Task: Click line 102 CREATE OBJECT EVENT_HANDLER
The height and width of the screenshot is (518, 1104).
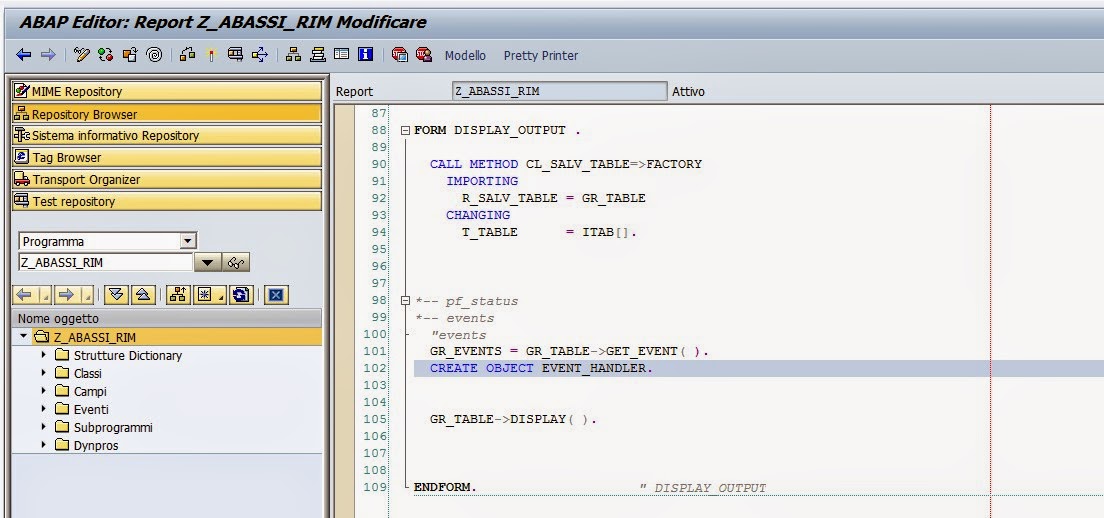Action: [x=541, y=368]
